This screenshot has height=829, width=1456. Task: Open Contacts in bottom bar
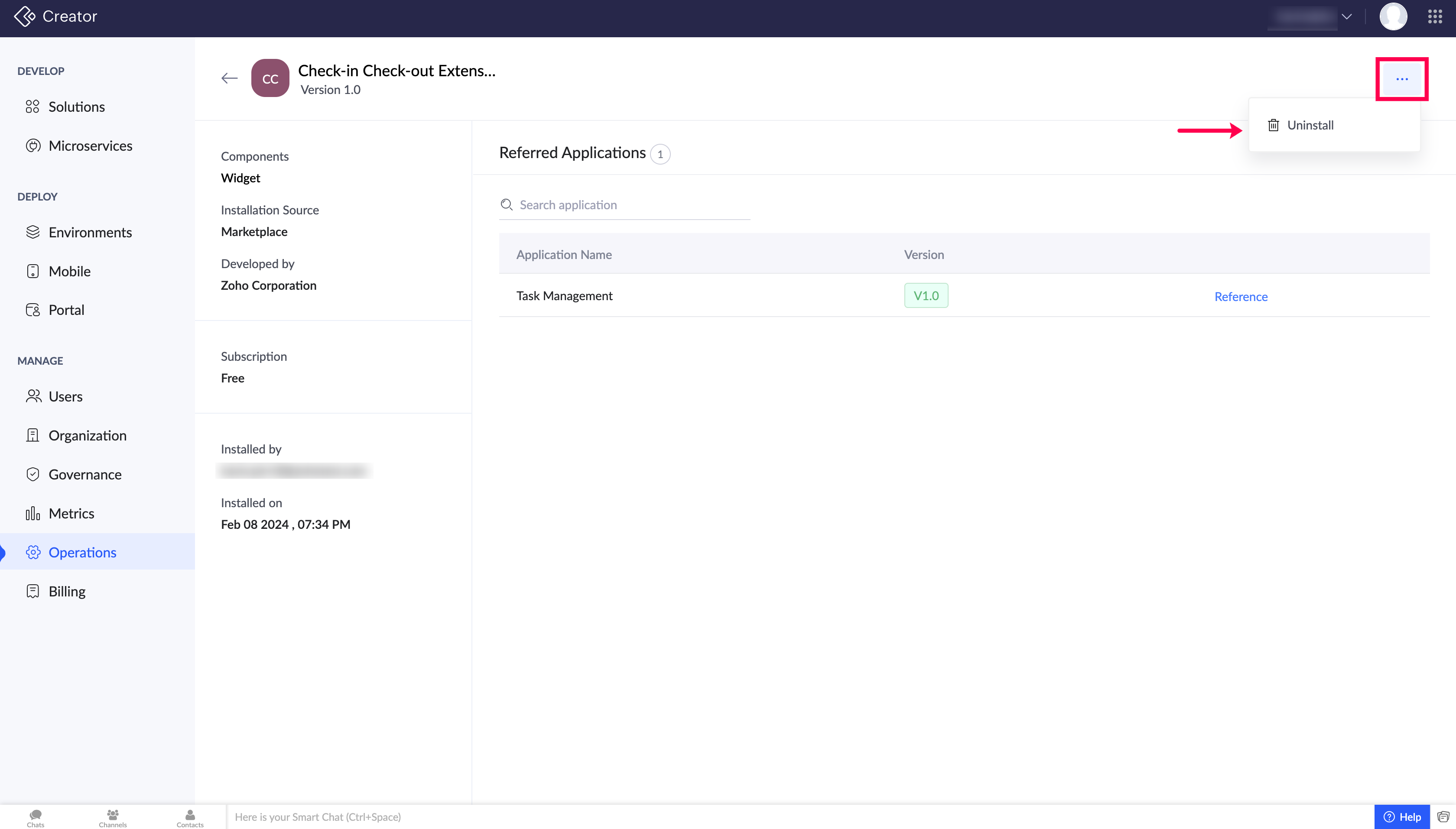[190, 818]
